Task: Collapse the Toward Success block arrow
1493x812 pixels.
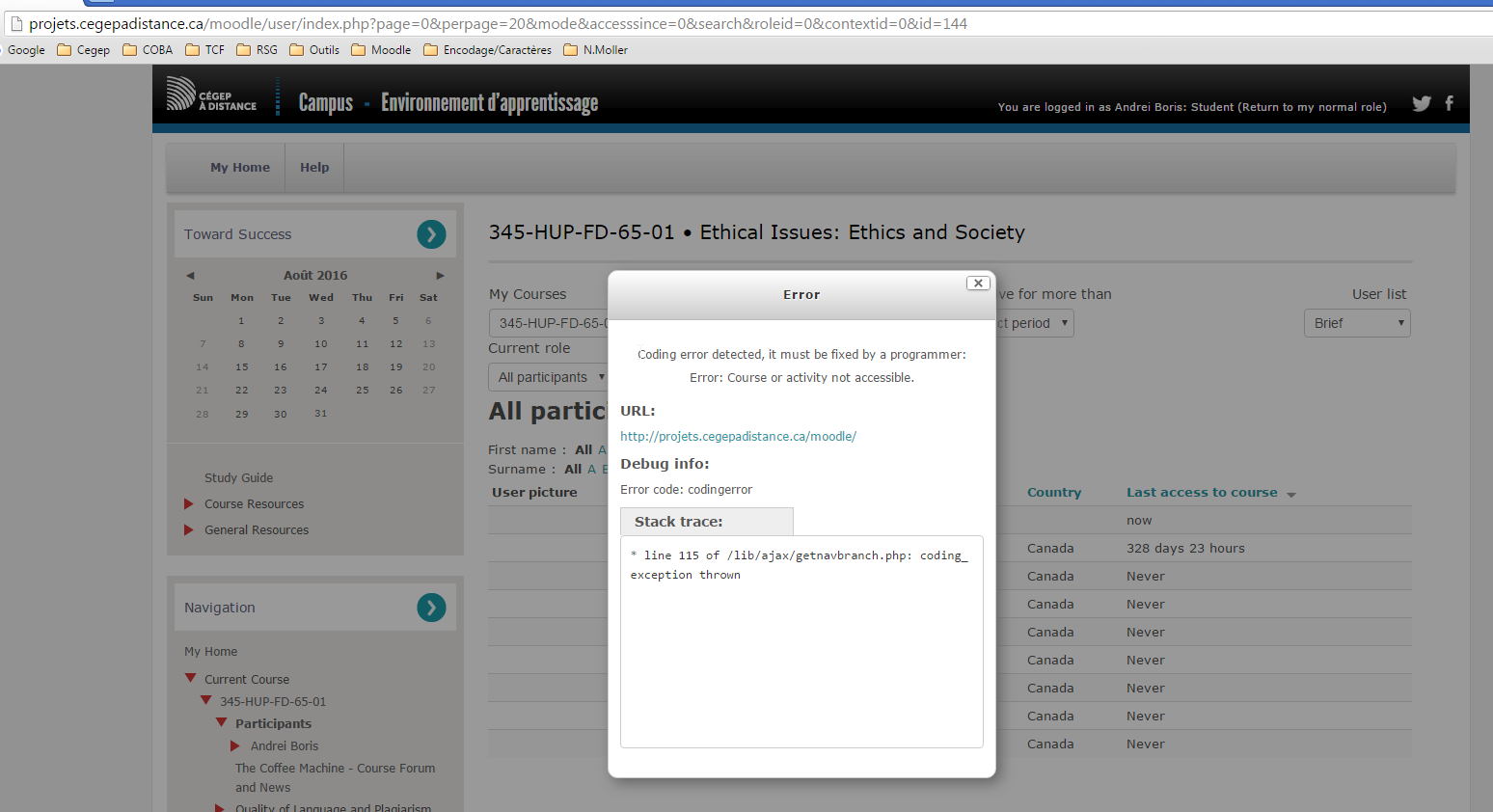Action: point(431,234)
